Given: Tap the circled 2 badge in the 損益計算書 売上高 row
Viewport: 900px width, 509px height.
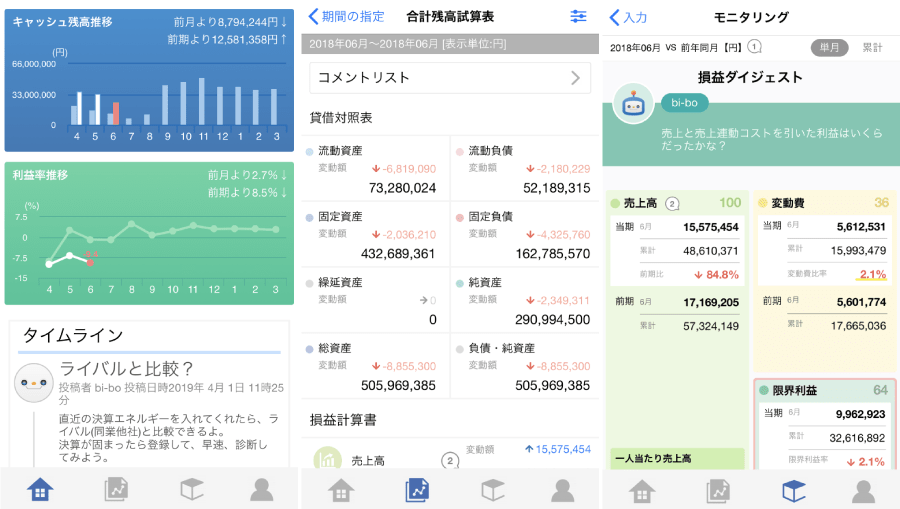Looking at the screenshot, I should (450, 460).
